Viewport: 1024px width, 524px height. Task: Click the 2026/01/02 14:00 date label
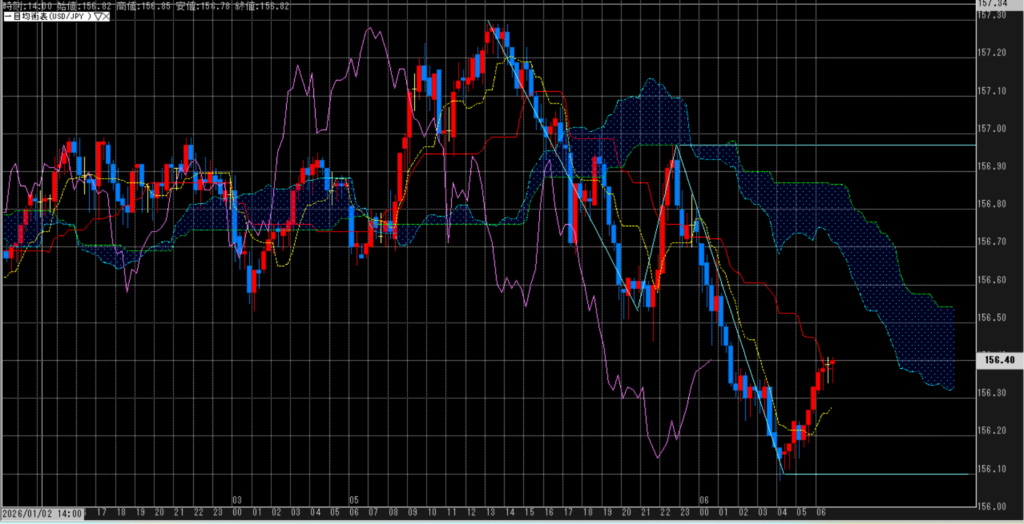[x=42, y=511]
